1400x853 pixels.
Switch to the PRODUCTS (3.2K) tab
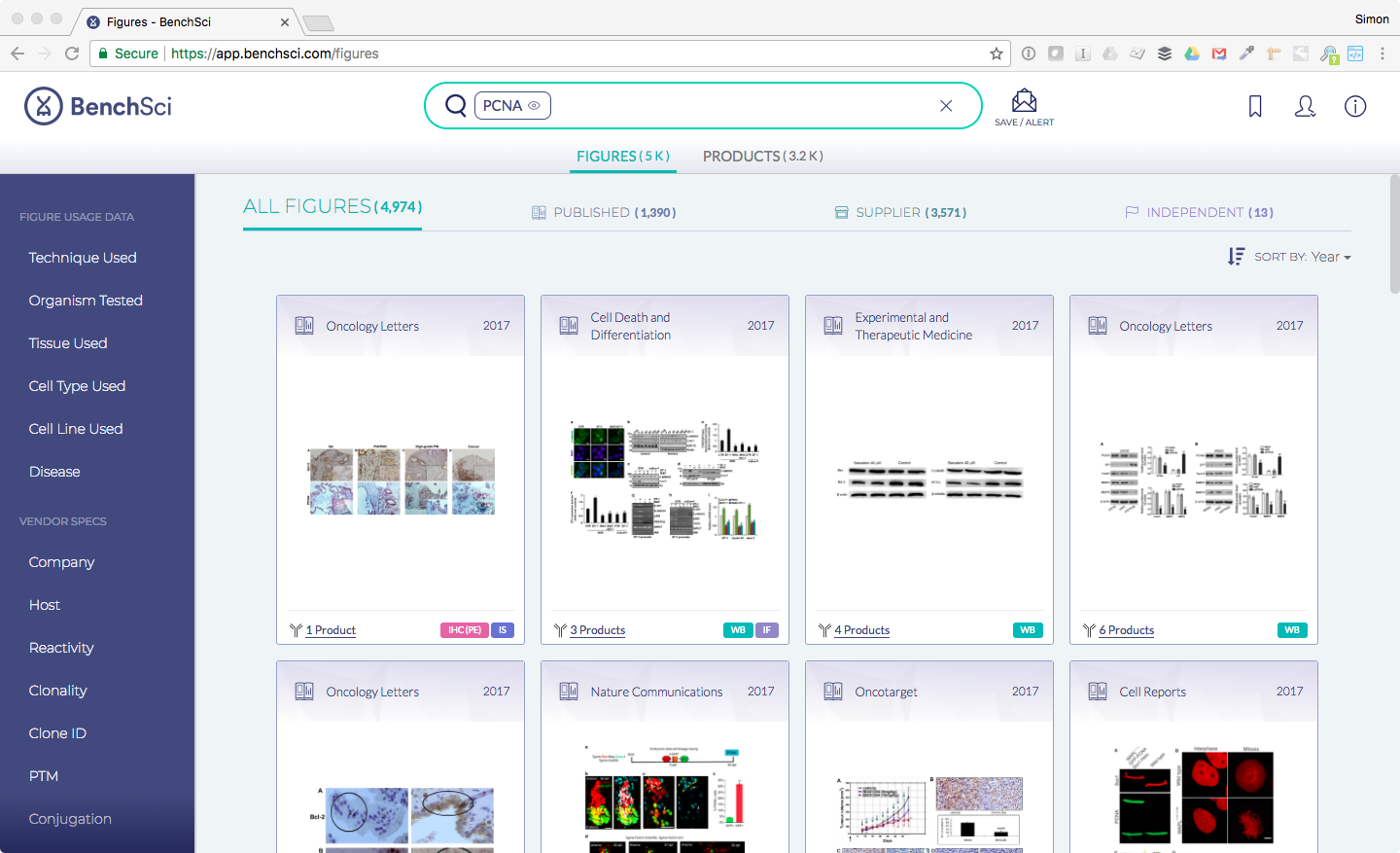tap(763, 156)
